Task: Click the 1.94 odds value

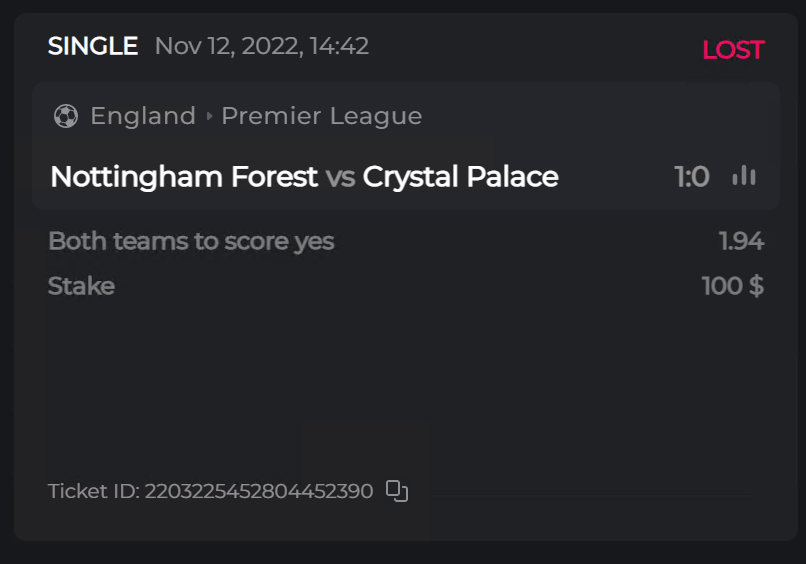Action: pos(741,241)
